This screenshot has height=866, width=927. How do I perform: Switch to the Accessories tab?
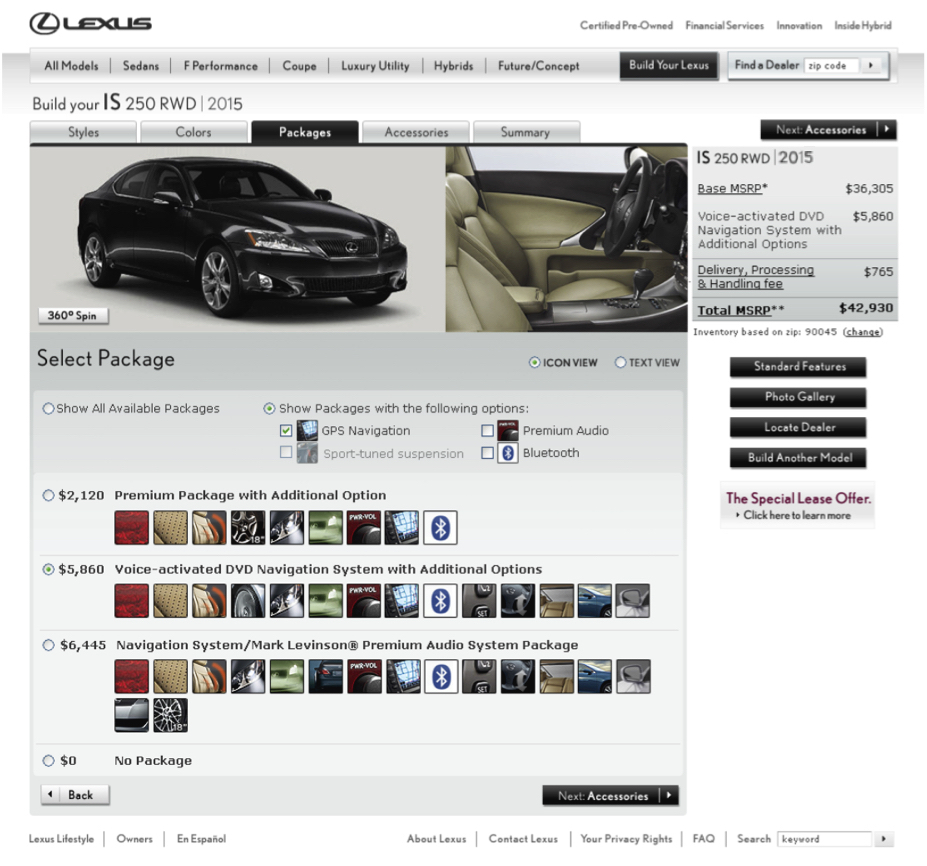[x=416, y=132]
